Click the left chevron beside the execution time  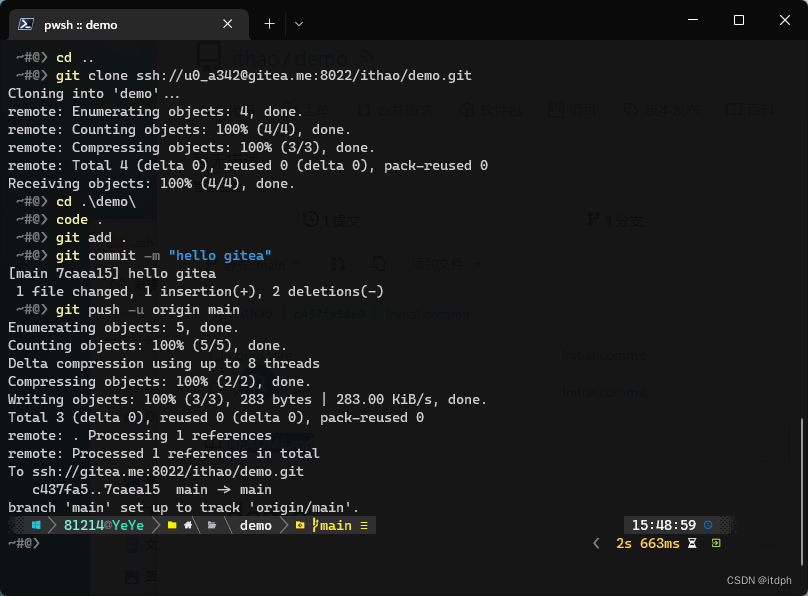(x=596, y=543)
